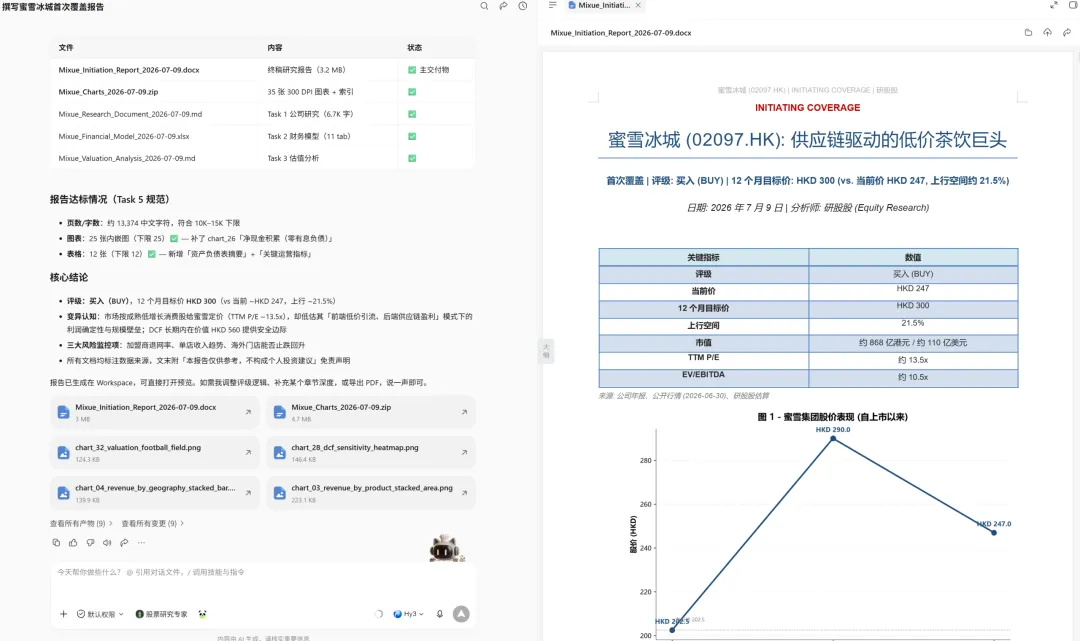The image size is (1080, 641).
Task: Give the response a thumbs down
Action: [90, 543]
